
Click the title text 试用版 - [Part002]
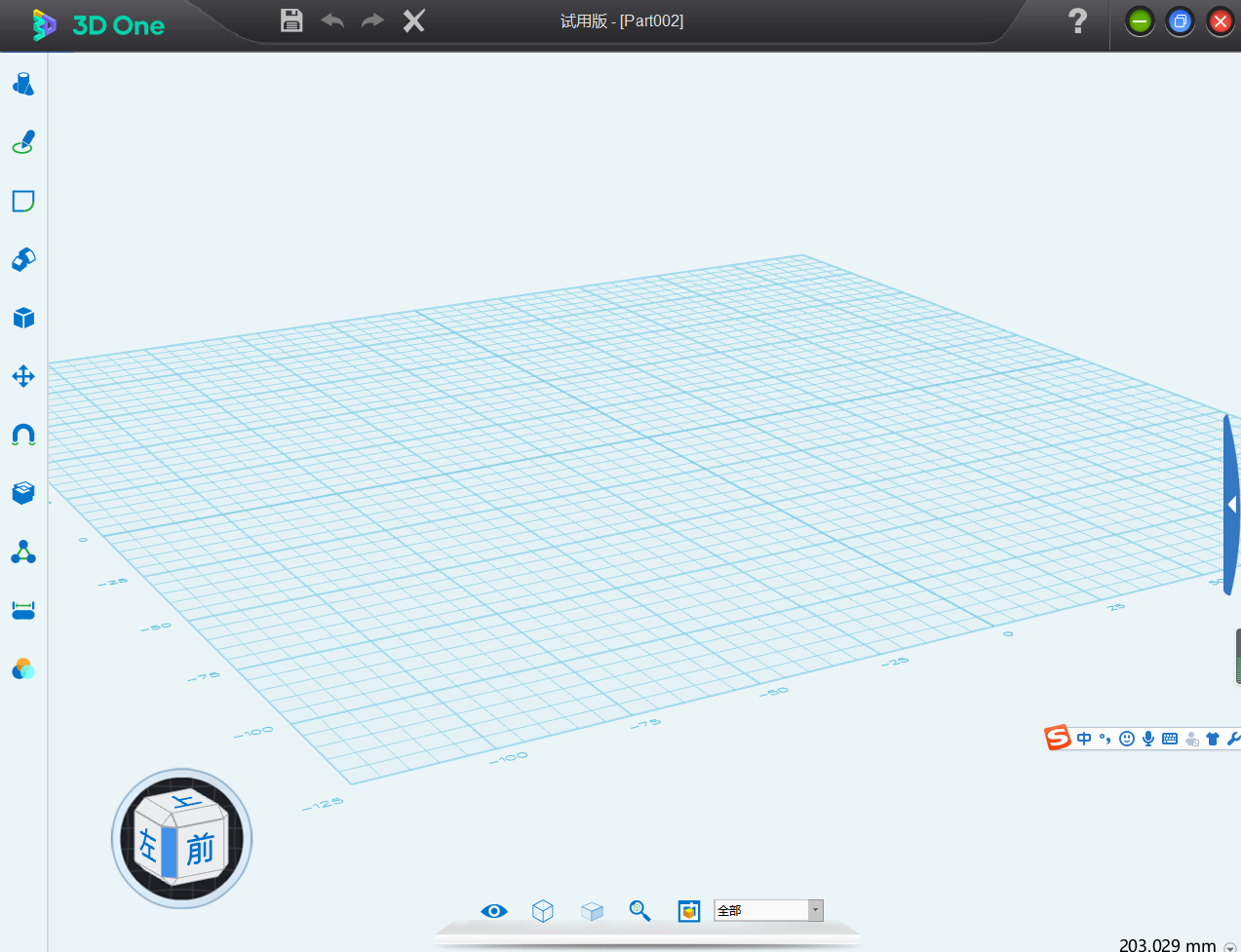point(622,21)
